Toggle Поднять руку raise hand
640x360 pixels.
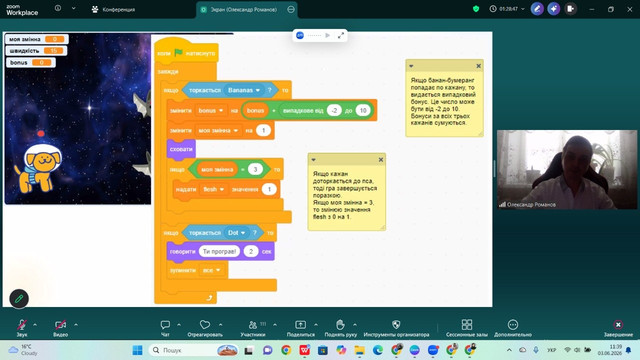[340, 328]
